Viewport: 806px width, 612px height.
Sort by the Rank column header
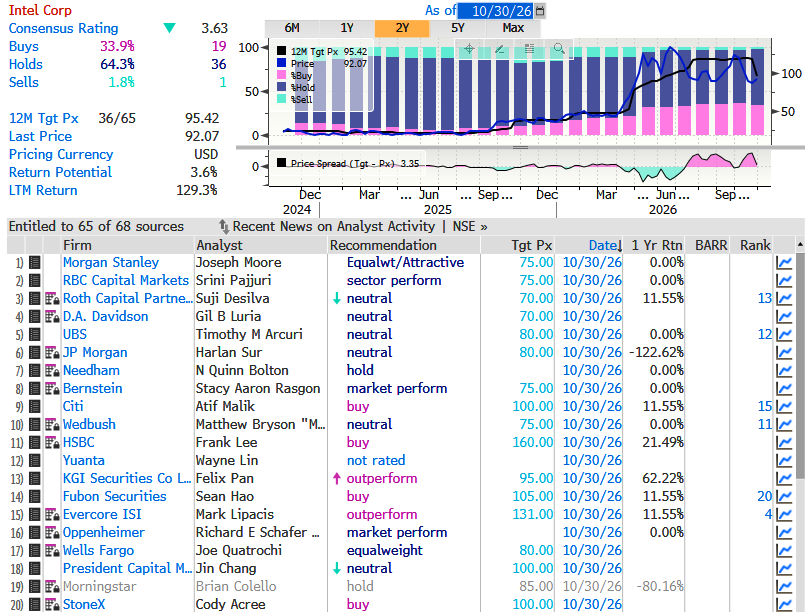pyautogui.click(x=755, y=246)
